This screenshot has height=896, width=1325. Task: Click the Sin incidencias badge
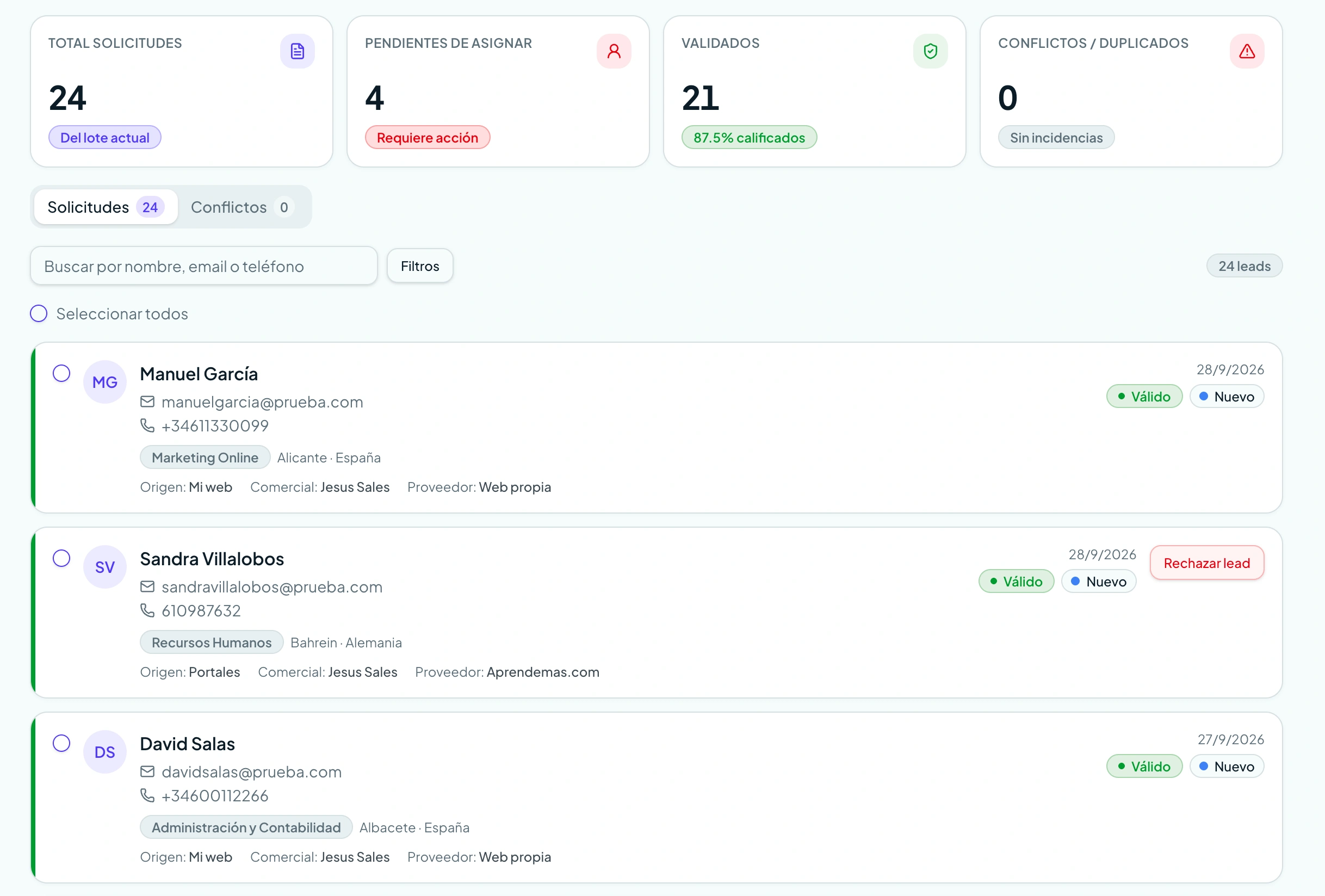click(1056, 138)
